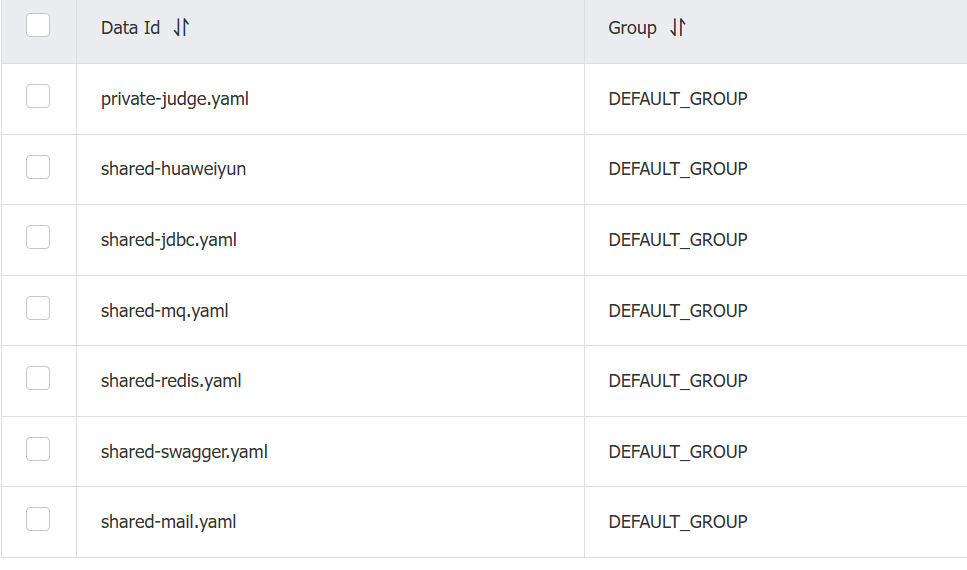Select the shared-mq.yaml entry

(165, 311)
